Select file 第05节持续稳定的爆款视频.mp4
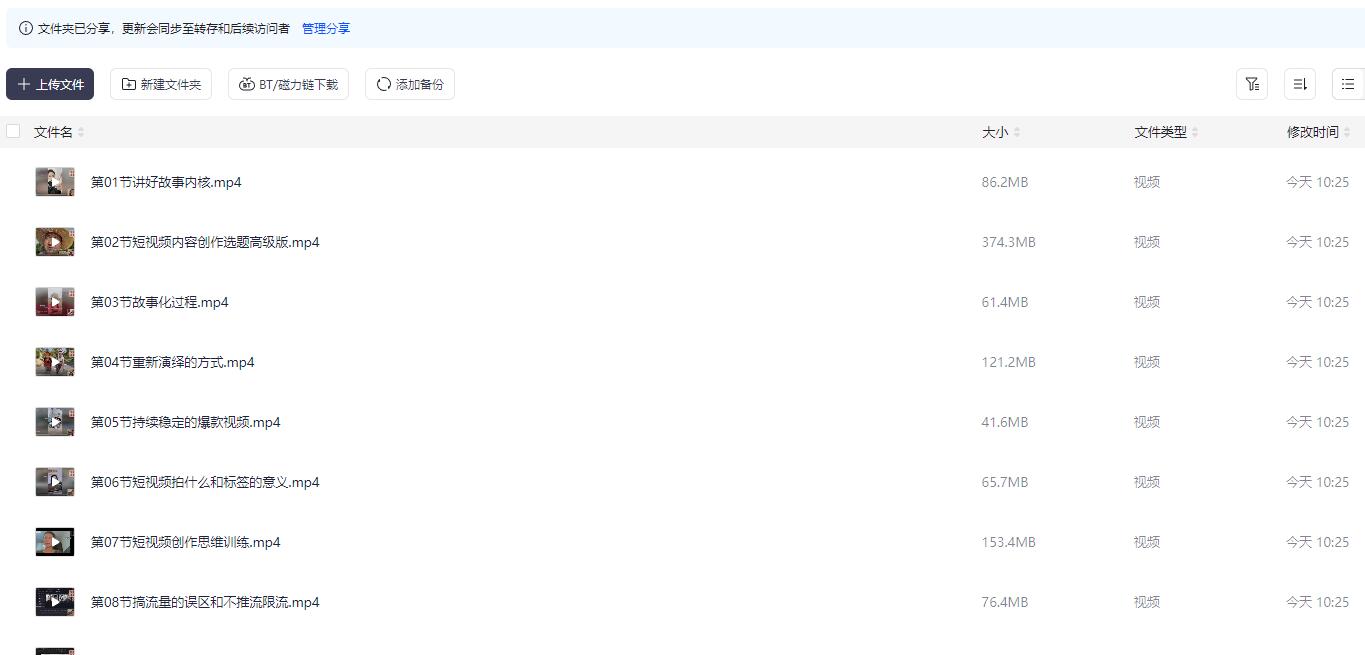Screen dimensions: 1365x655 pos(186,422)
